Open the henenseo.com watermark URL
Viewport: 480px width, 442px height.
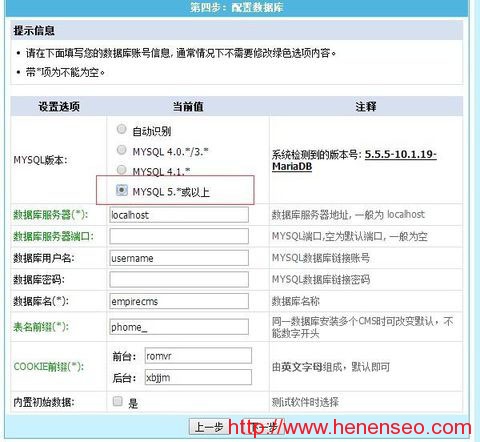click(x=350, y=427)
